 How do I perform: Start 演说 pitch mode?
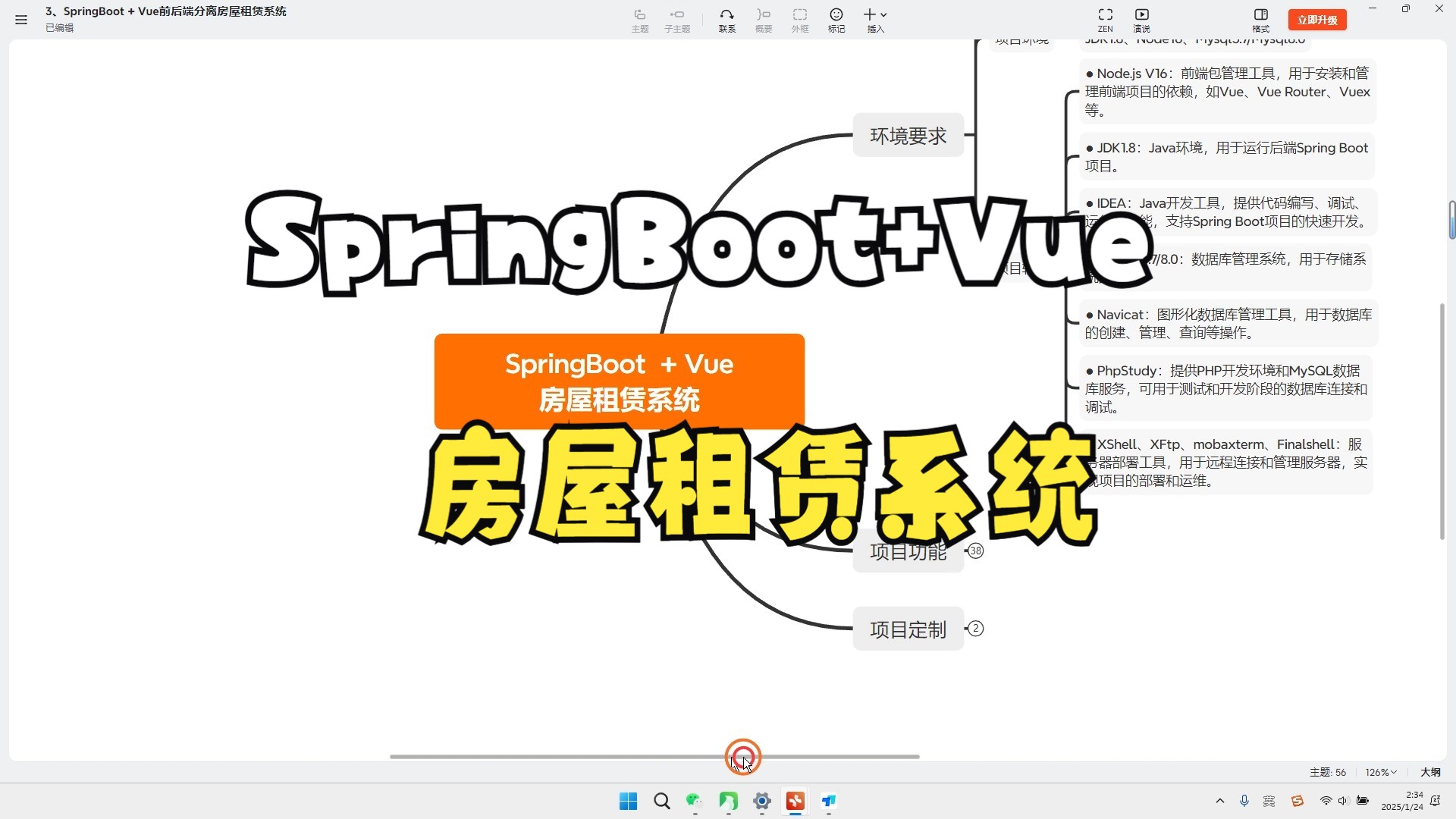click(1142, 20)
